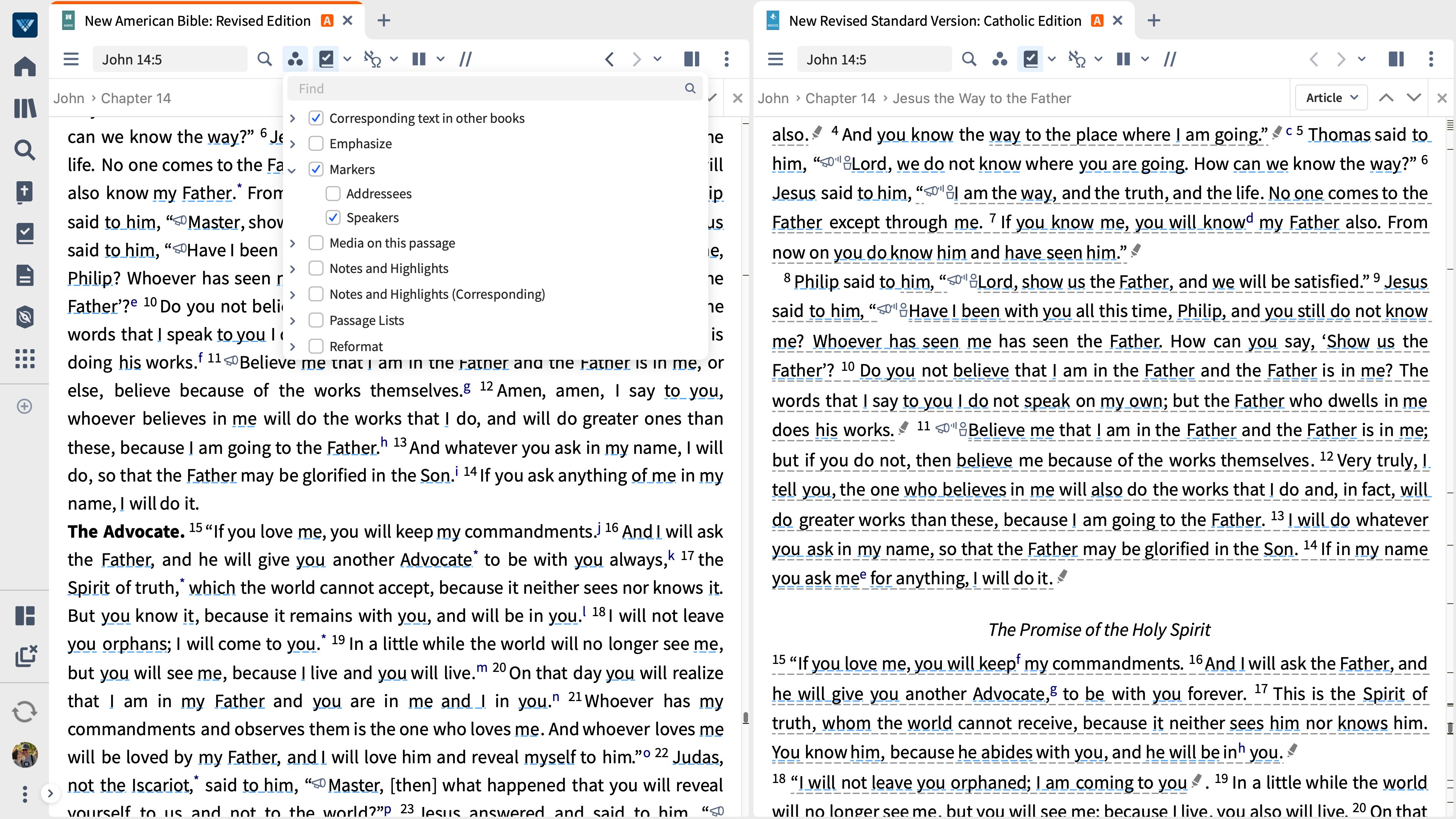Click the Verbum logo at top left
This screenshot has height=819, width=1456.
point(25,25)
